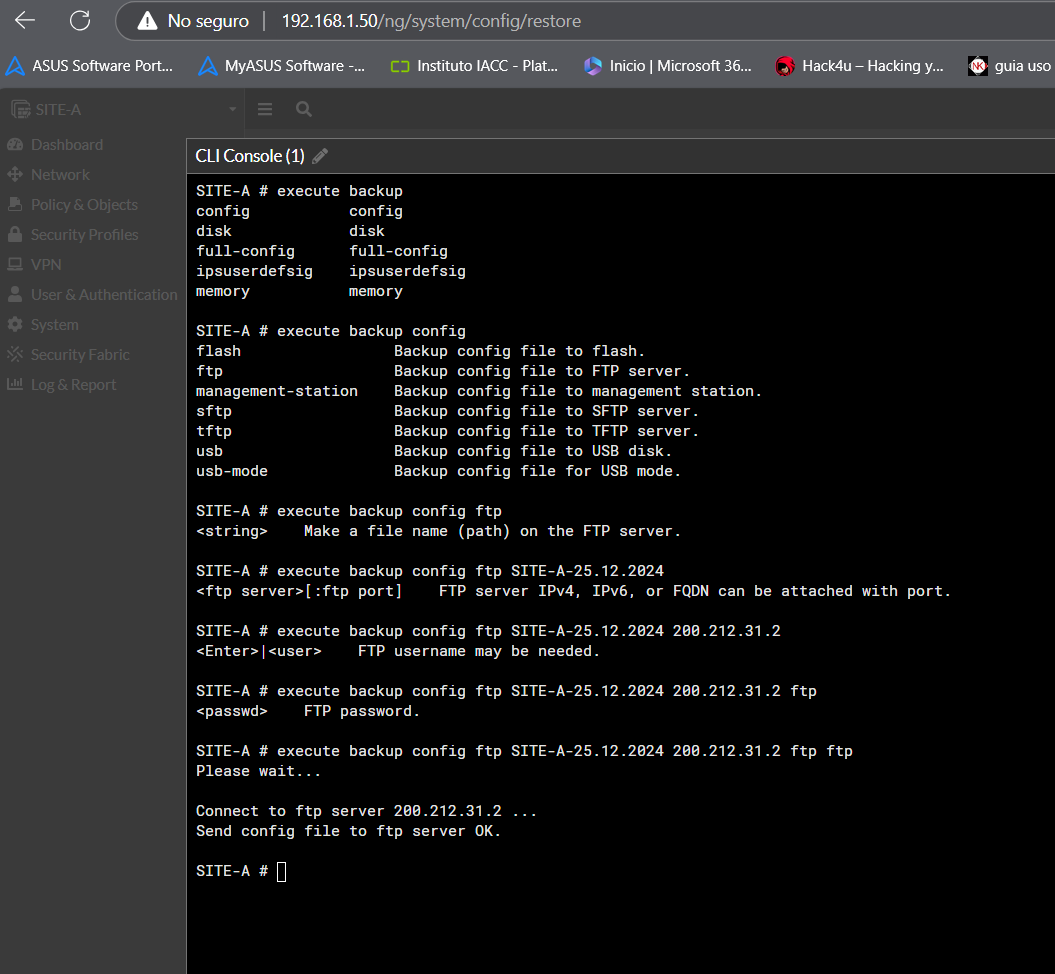
Task: Expand Policy & Objects sidebar section
Action: click(84, 205)
